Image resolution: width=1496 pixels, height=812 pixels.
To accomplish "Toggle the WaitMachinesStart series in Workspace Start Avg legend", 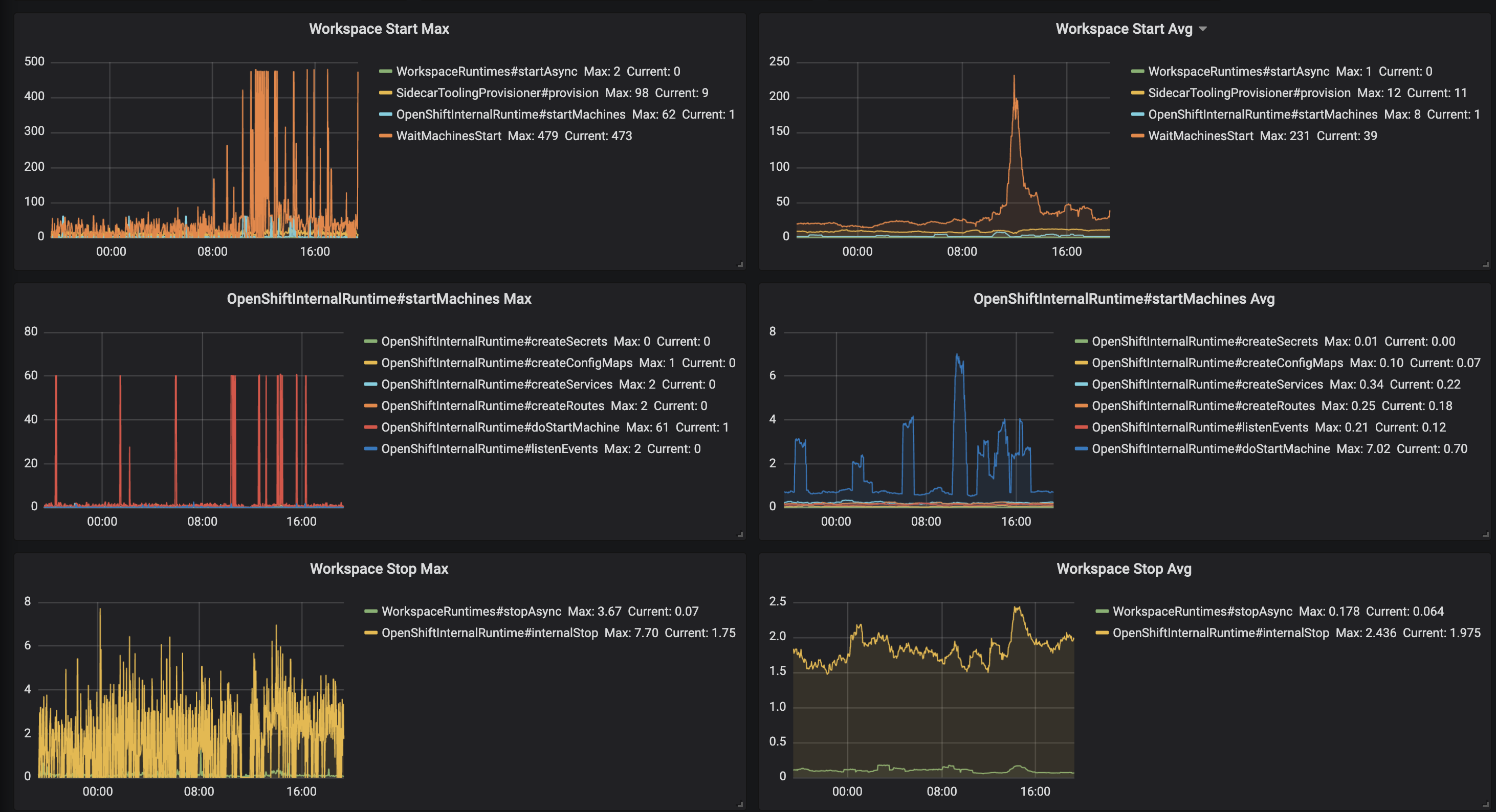I will click(1200, 136).
